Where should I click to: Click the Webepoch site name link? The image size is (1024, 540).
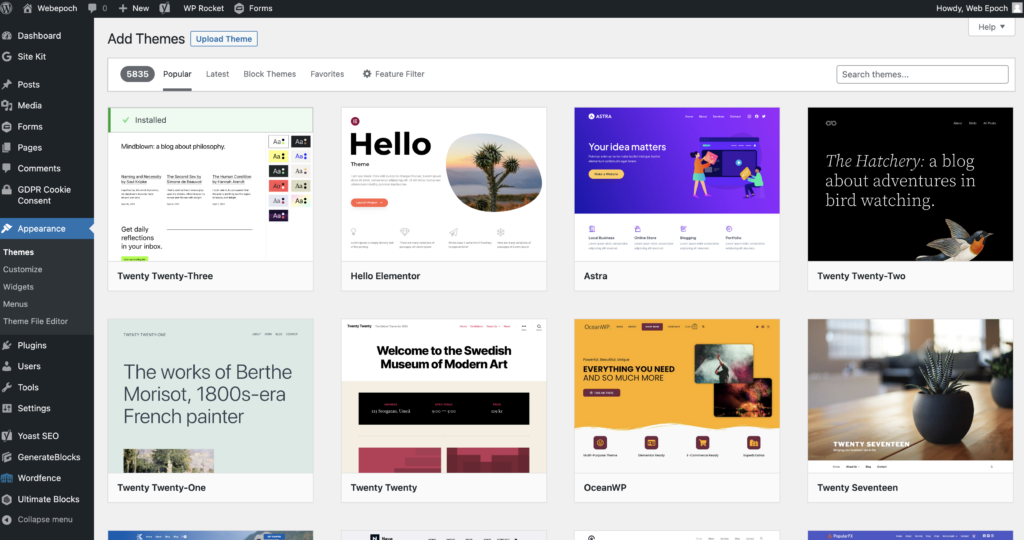tap(57, 8)
